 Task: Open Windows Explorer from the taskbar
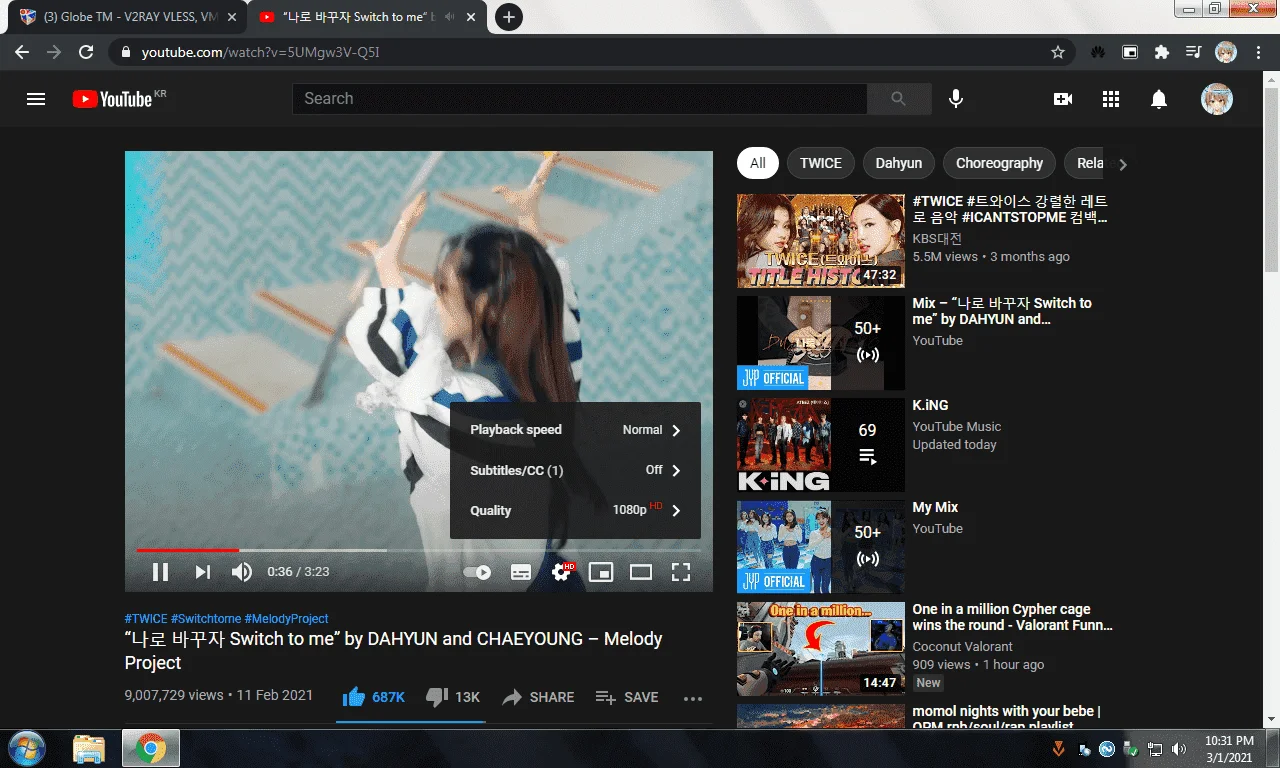pos(89,748)
